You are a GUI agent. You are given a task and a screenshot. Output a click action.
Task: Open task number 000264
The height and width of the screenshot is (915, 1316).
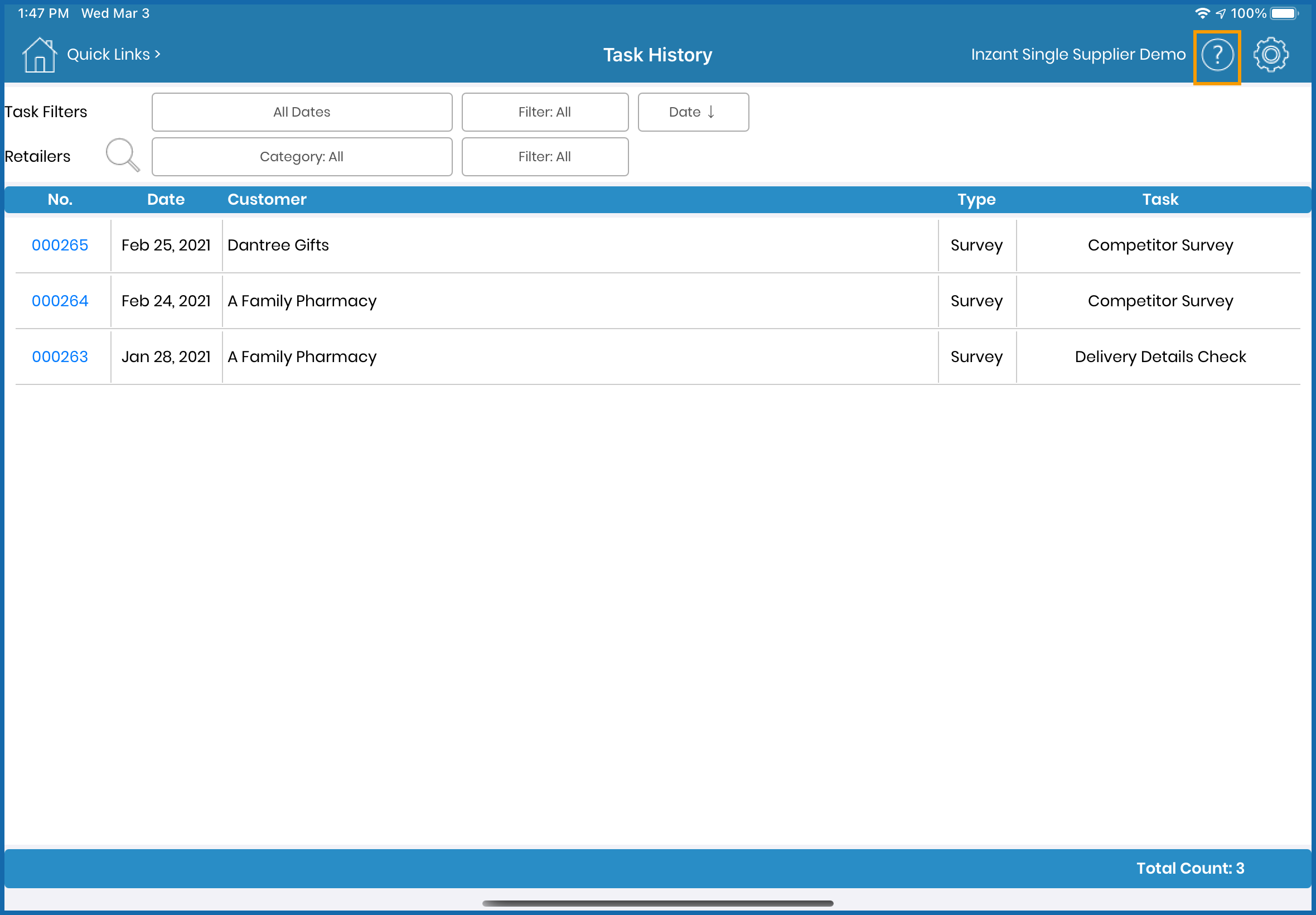click(60, 301)
